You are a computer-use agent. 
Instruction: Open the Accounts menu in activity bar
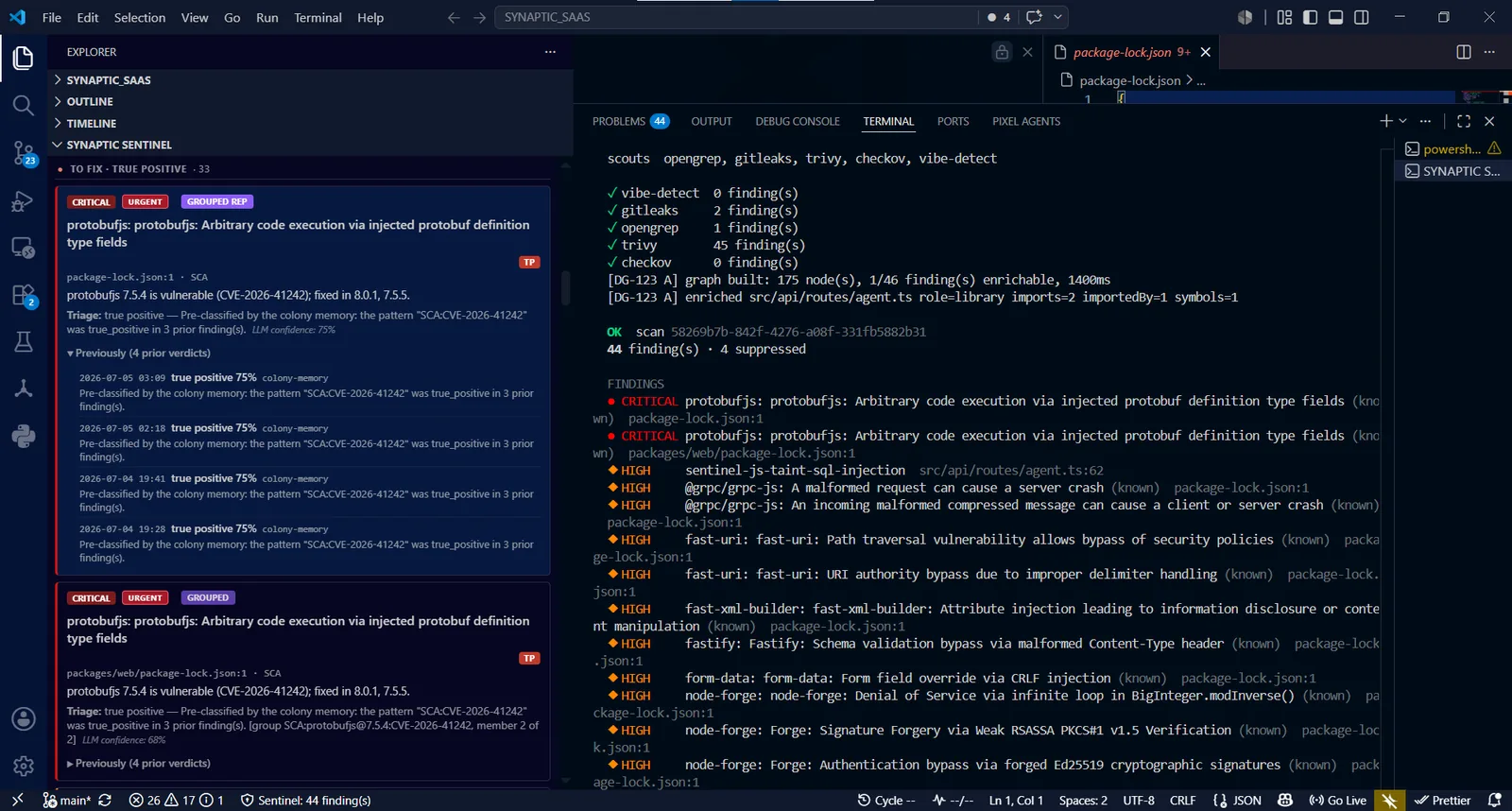24,719
